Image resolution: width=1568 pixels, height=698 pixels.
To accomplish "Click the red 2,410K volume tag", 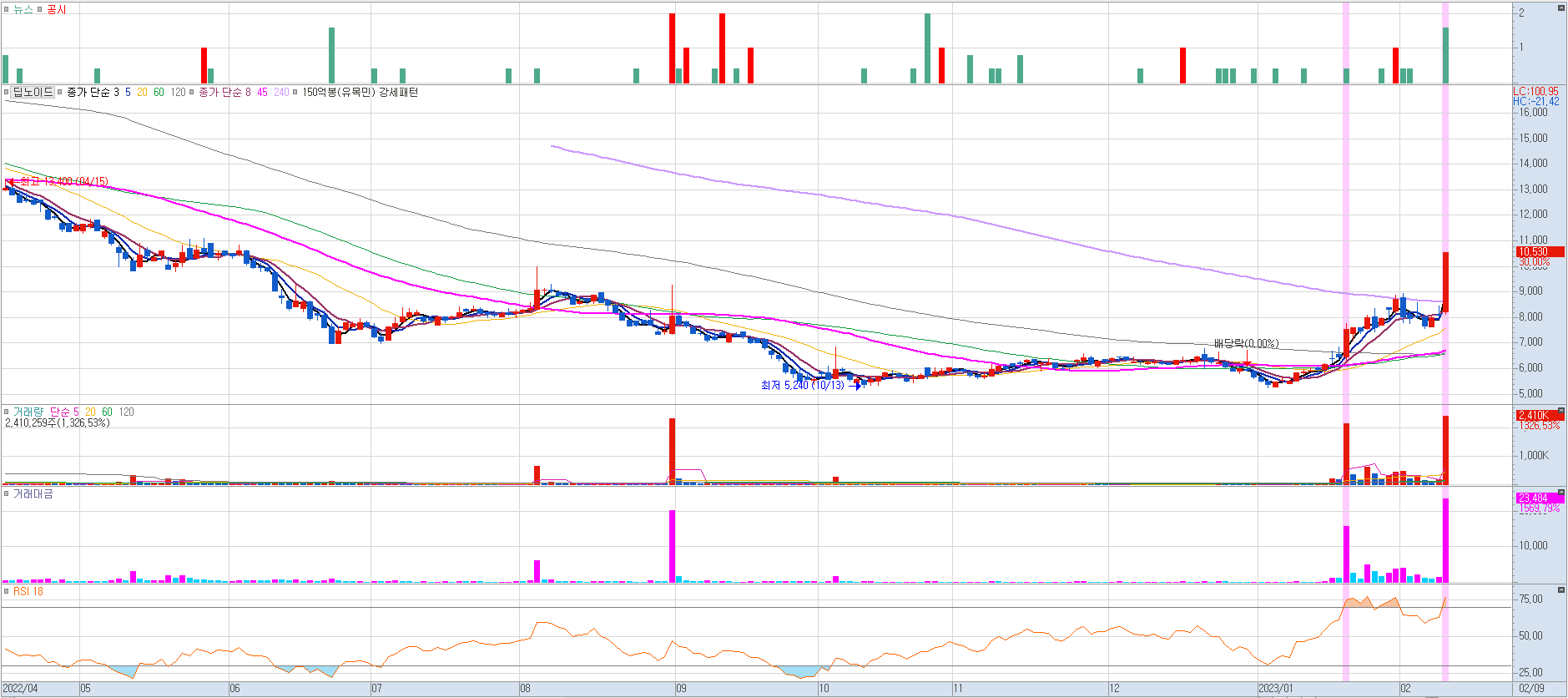I will pos(1540,415).
